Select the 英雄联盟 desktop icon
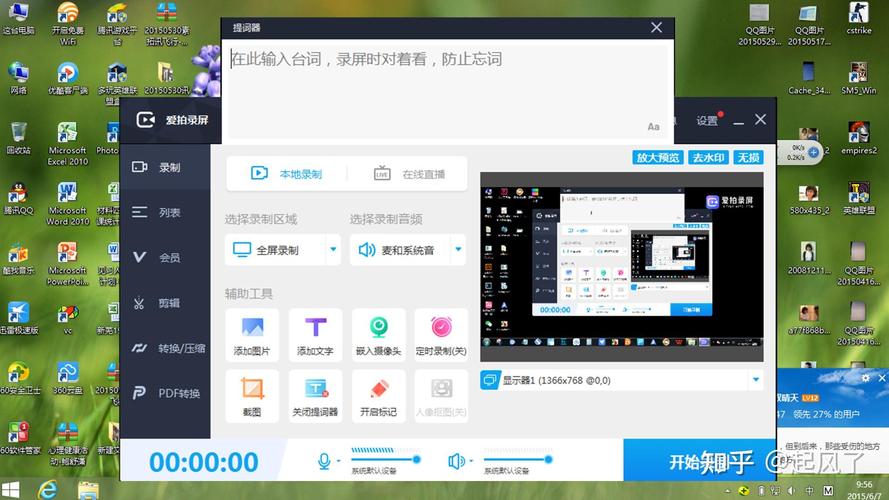This screenshot has height=500, width=889. 858,198
